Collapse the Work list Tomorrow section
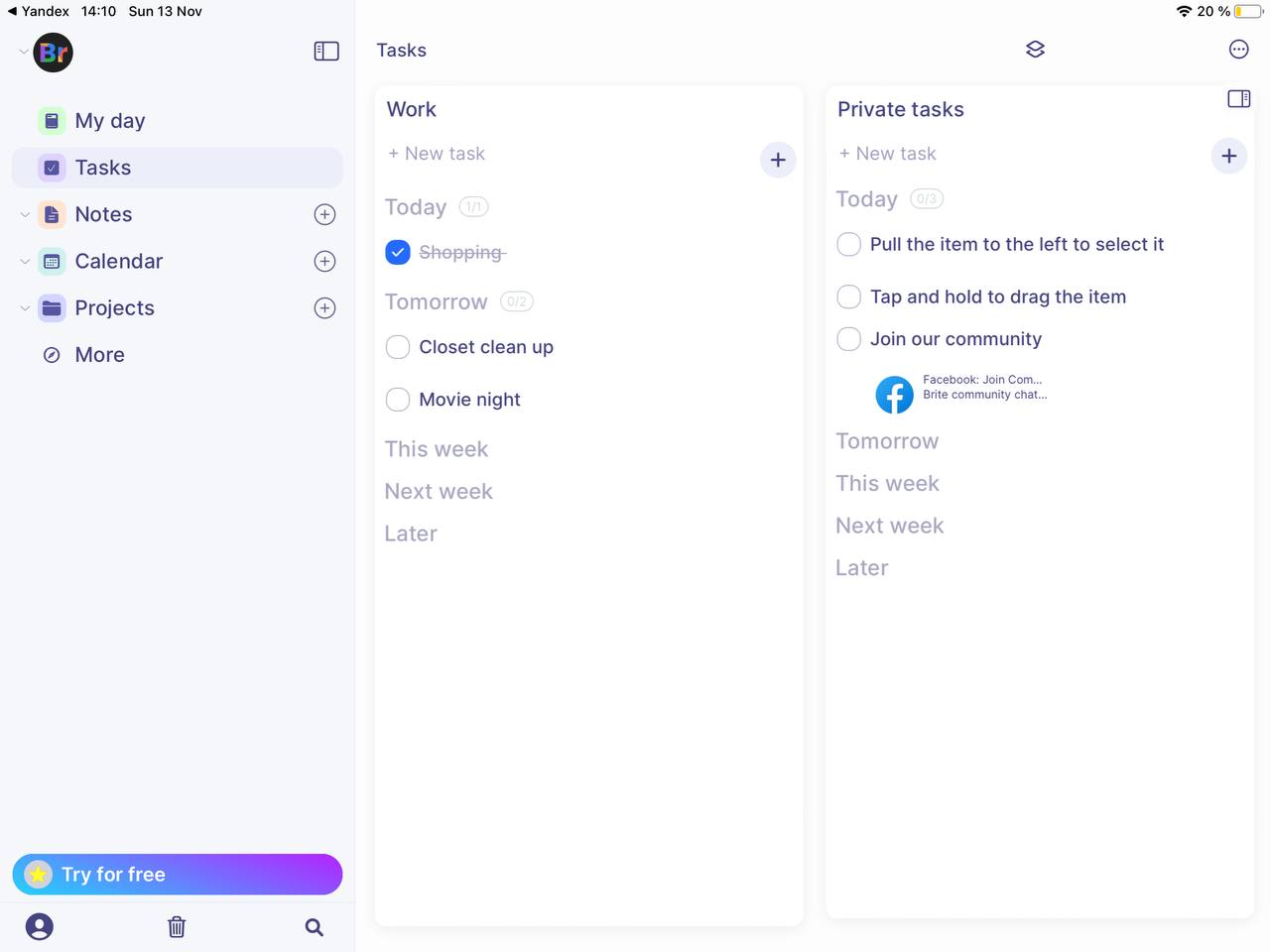Viewport: 1270px width, 952px height. [437, 301]
